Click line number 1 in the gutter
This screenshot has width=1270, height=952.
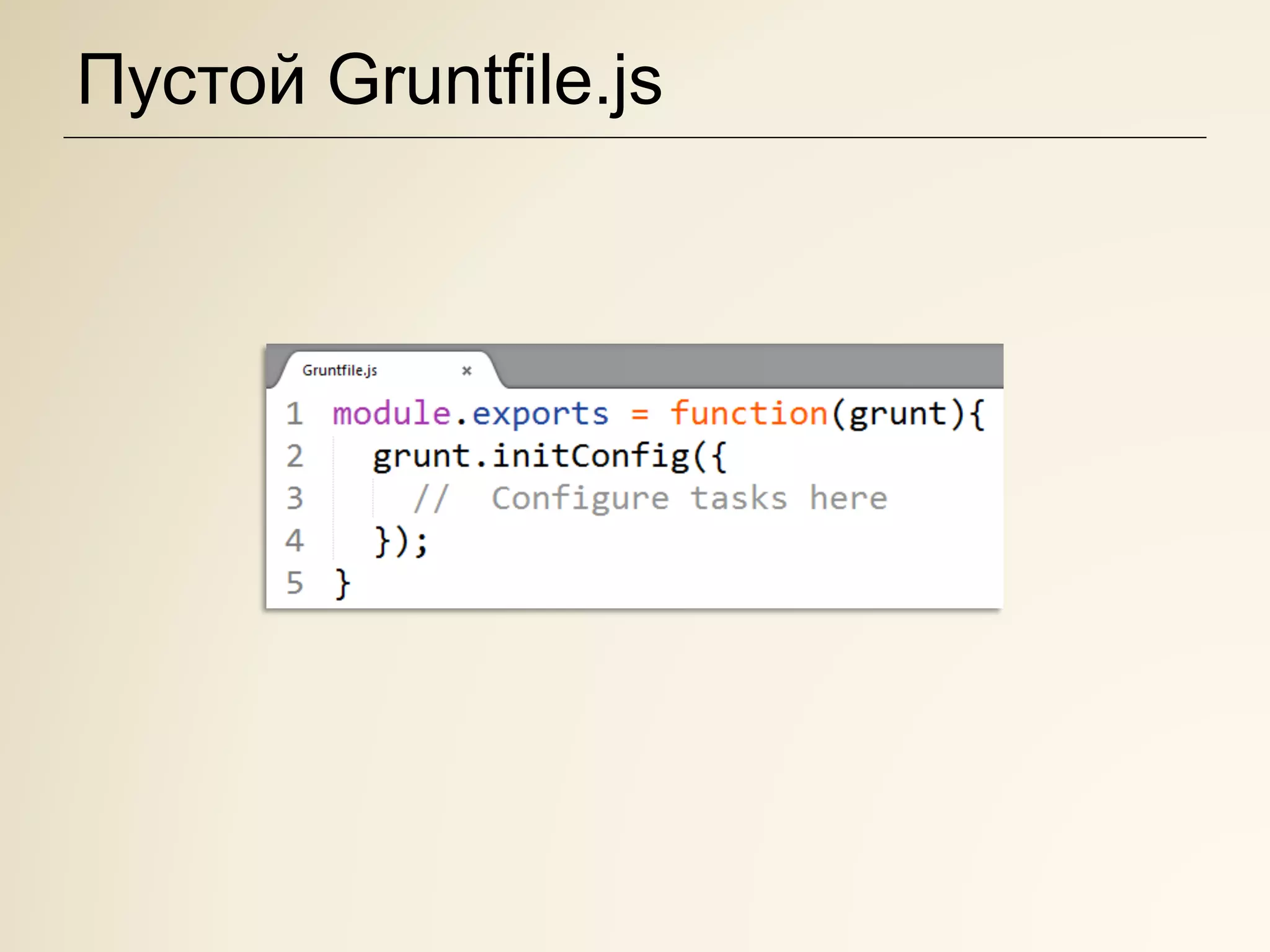tap(295, 413)
